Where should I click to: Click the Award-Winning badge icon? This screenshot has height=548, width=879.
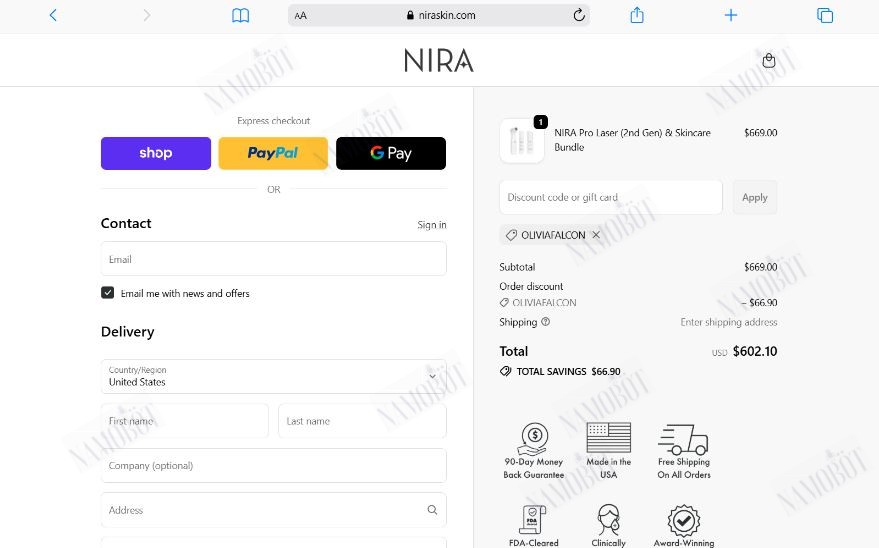coord(683,521)
